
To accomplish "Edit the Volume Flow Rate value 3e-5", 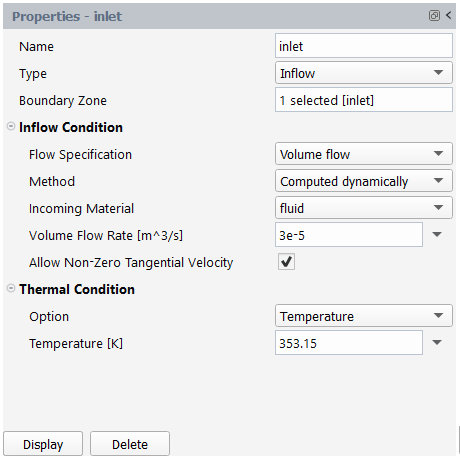I will pyautogui.click(x=349, y=235).
